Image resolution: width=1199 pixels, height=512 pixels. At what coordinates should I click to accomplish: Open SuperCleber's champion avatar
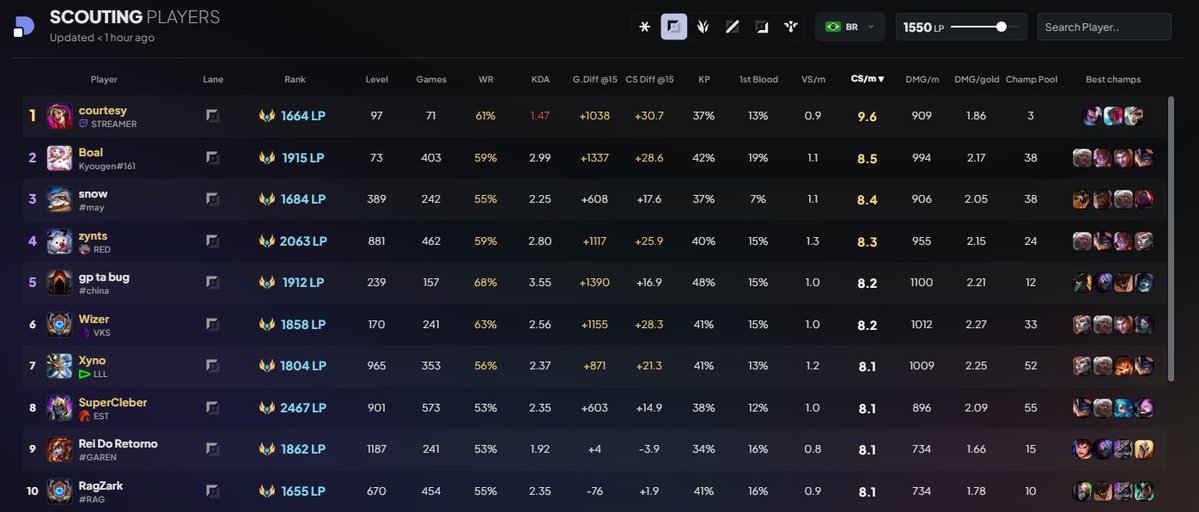(60, 408)
